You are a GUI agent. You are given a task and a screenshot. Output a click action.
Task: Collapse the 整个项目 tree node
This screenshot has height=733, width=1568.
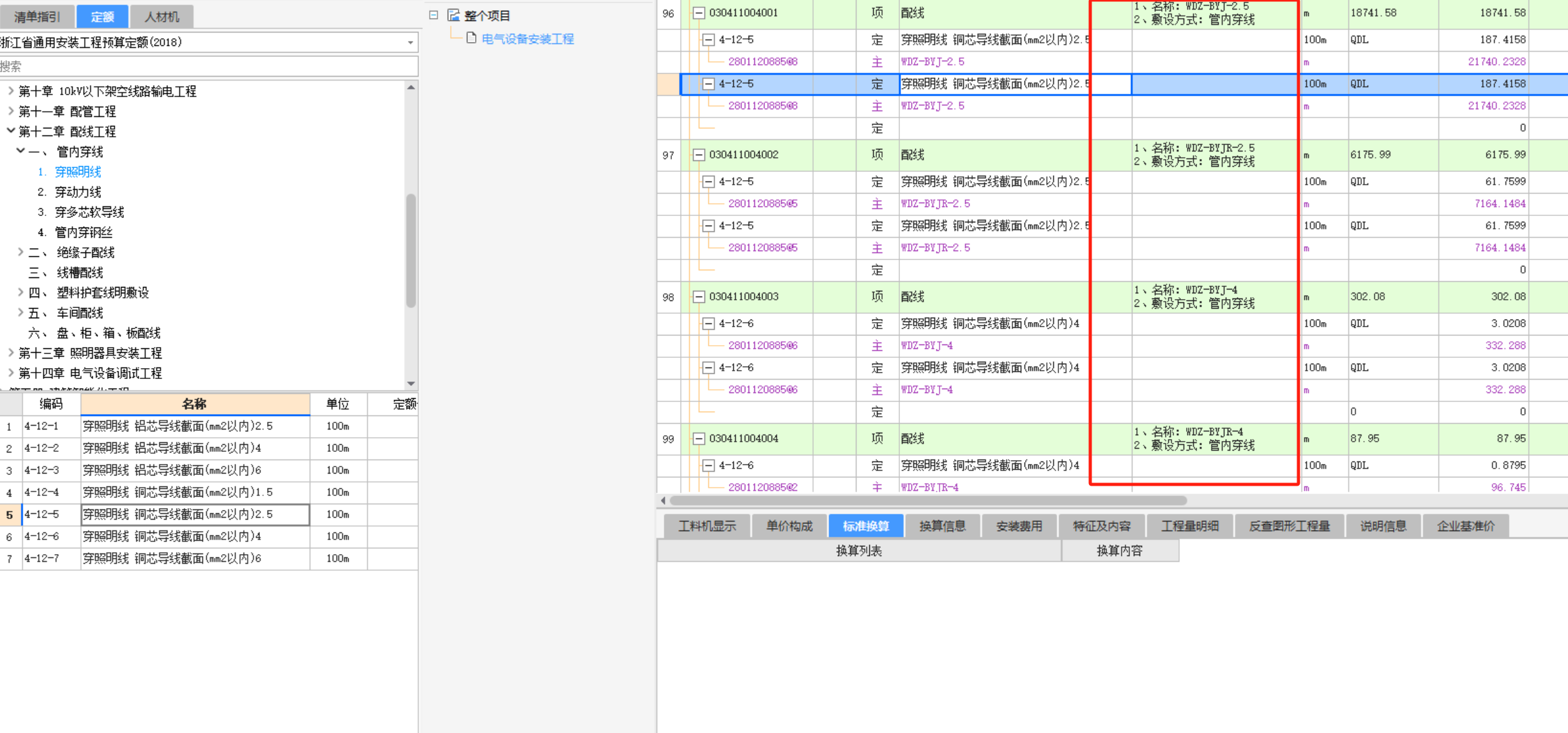[434, 15]
